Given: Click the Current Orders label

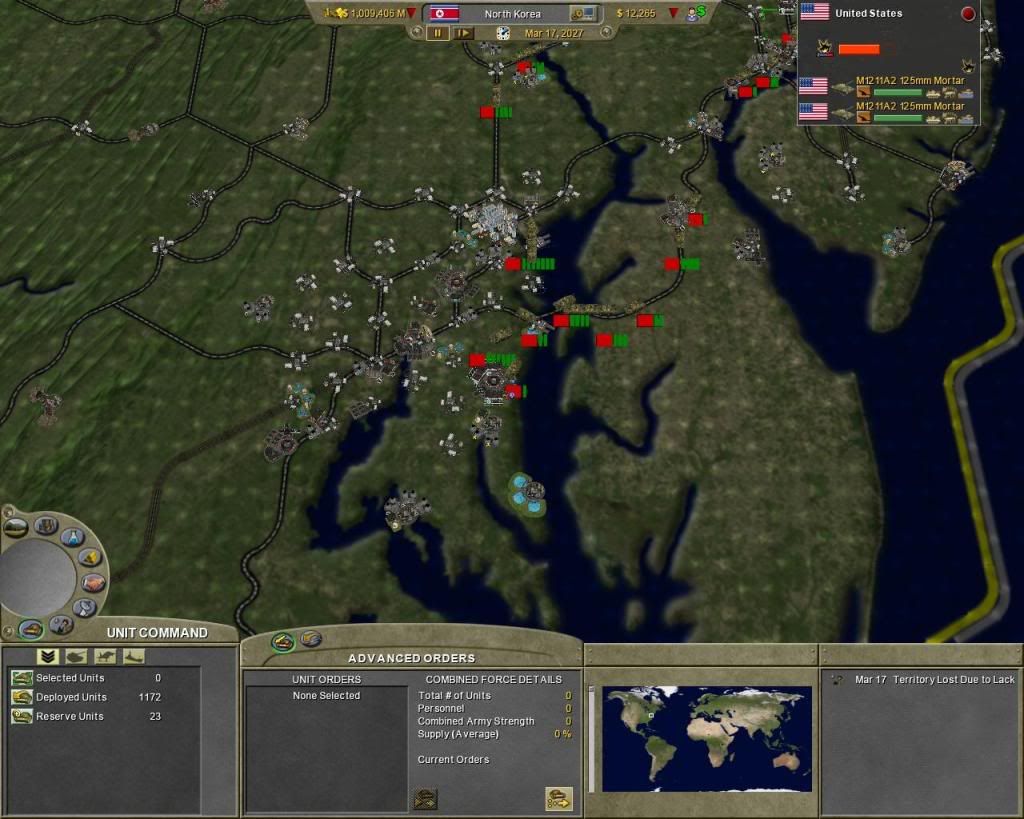Looking at the screenshot, I should click(x=453, y=760).
